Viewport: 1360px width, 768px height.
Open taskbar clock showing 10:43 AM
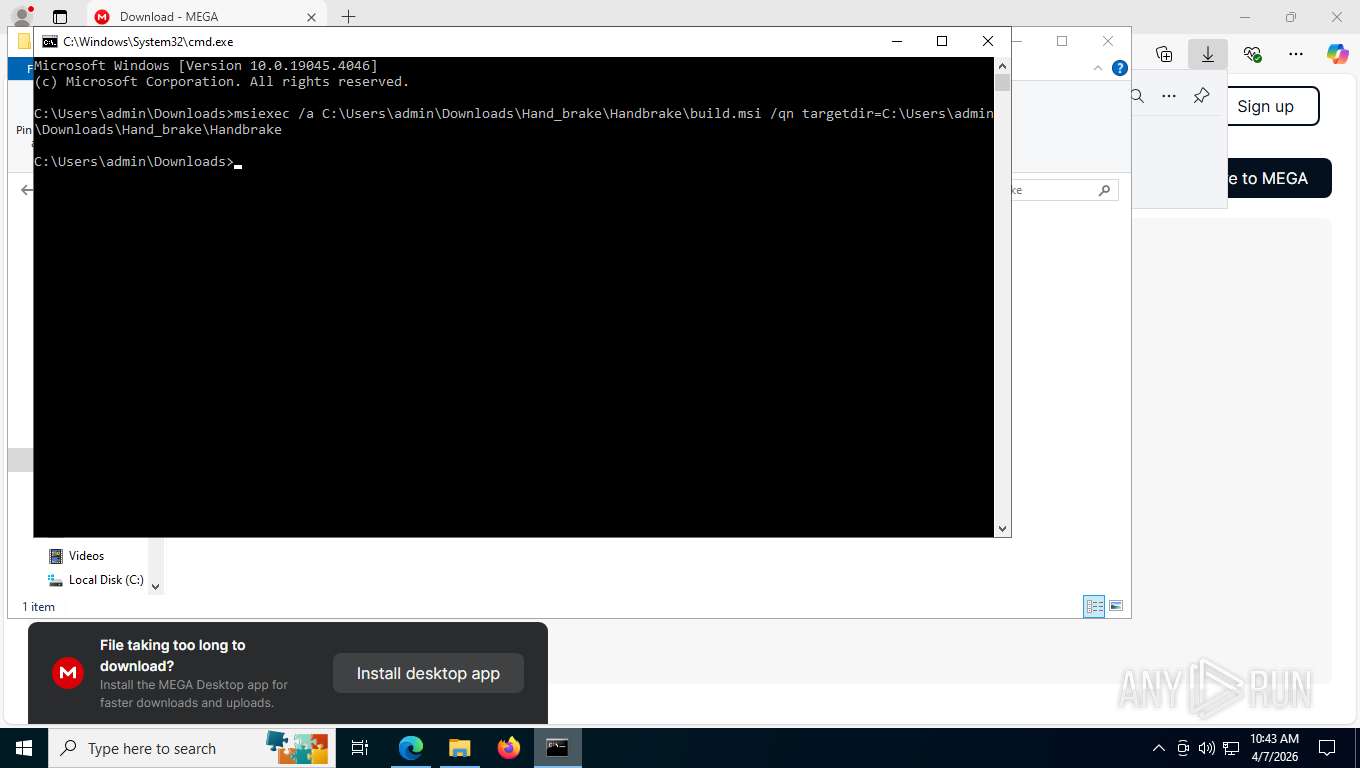1274,748
